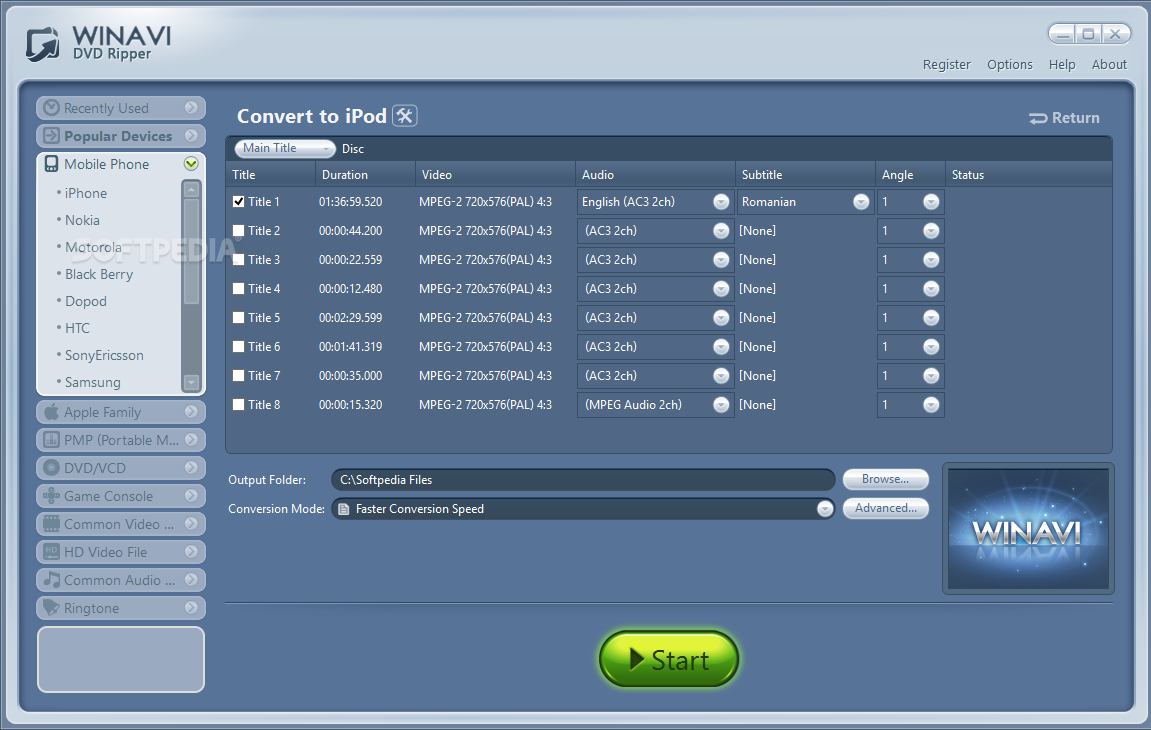This screenshot has height=730, width=1151.
Task: Click the HD Video File icon
Action: tap(51, 552)
